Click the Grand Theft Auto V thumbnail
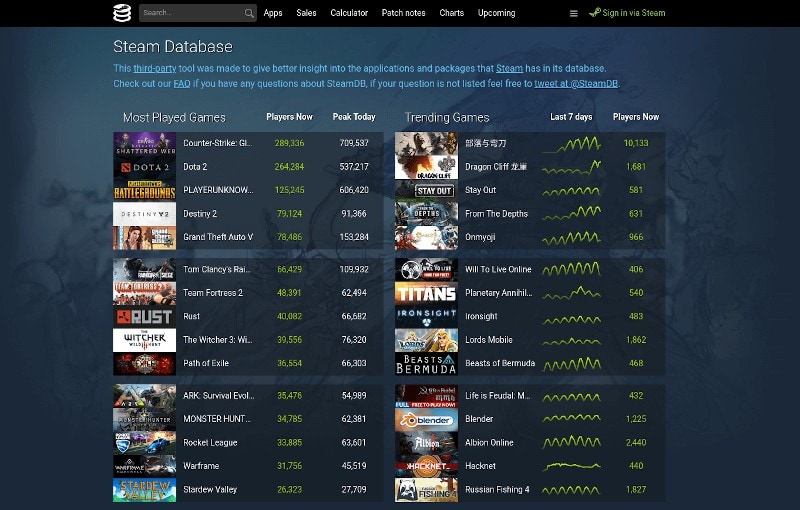 144,238
